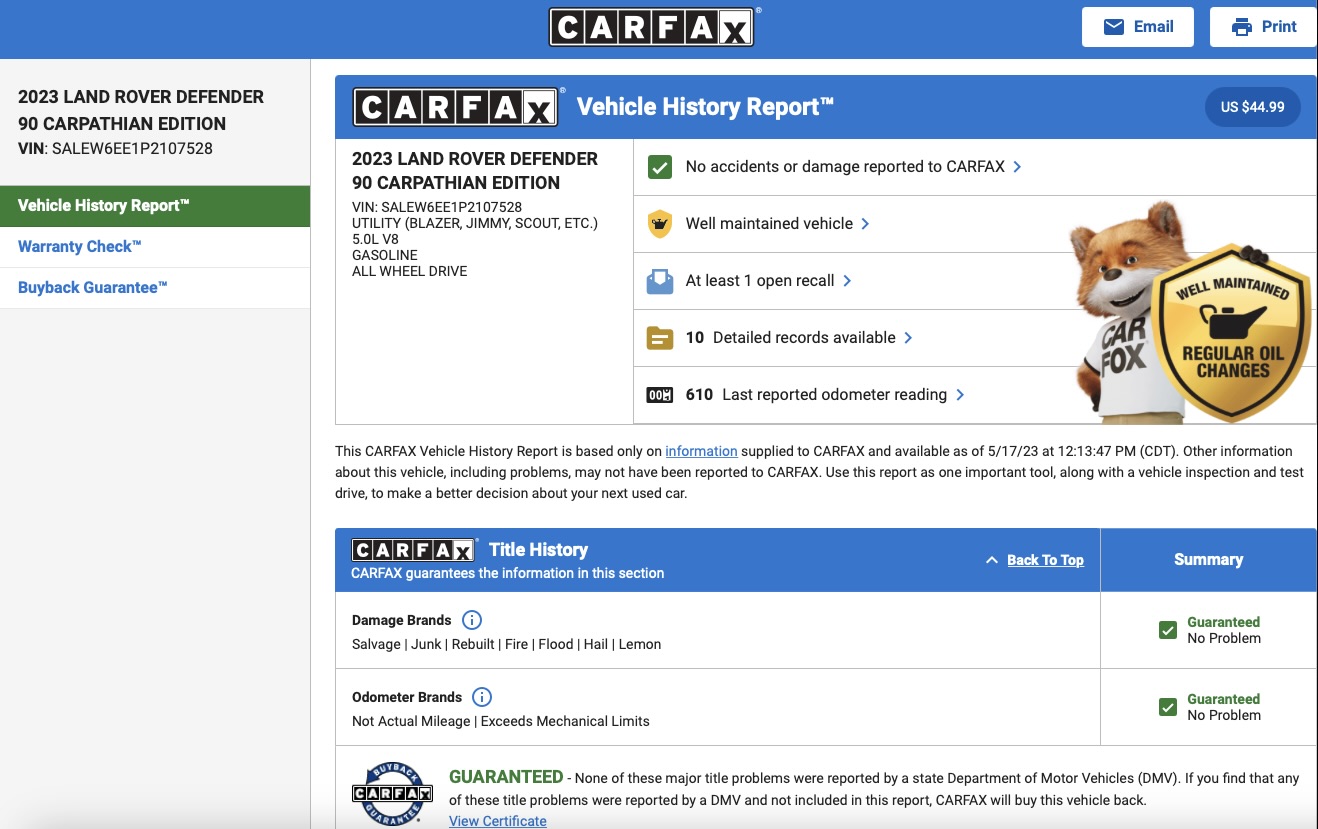Open the View Certificate link
The image size is (1318, 829).
tap(498, 821)
